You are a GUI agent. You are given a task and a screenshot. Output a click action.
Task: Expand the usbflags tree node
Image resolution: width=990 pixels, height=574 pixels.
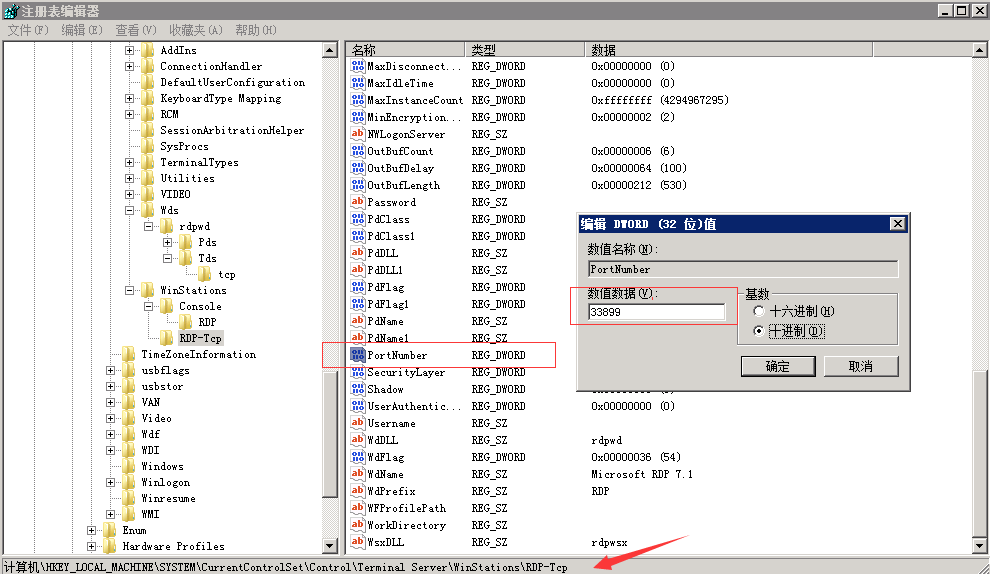[110, 371]
